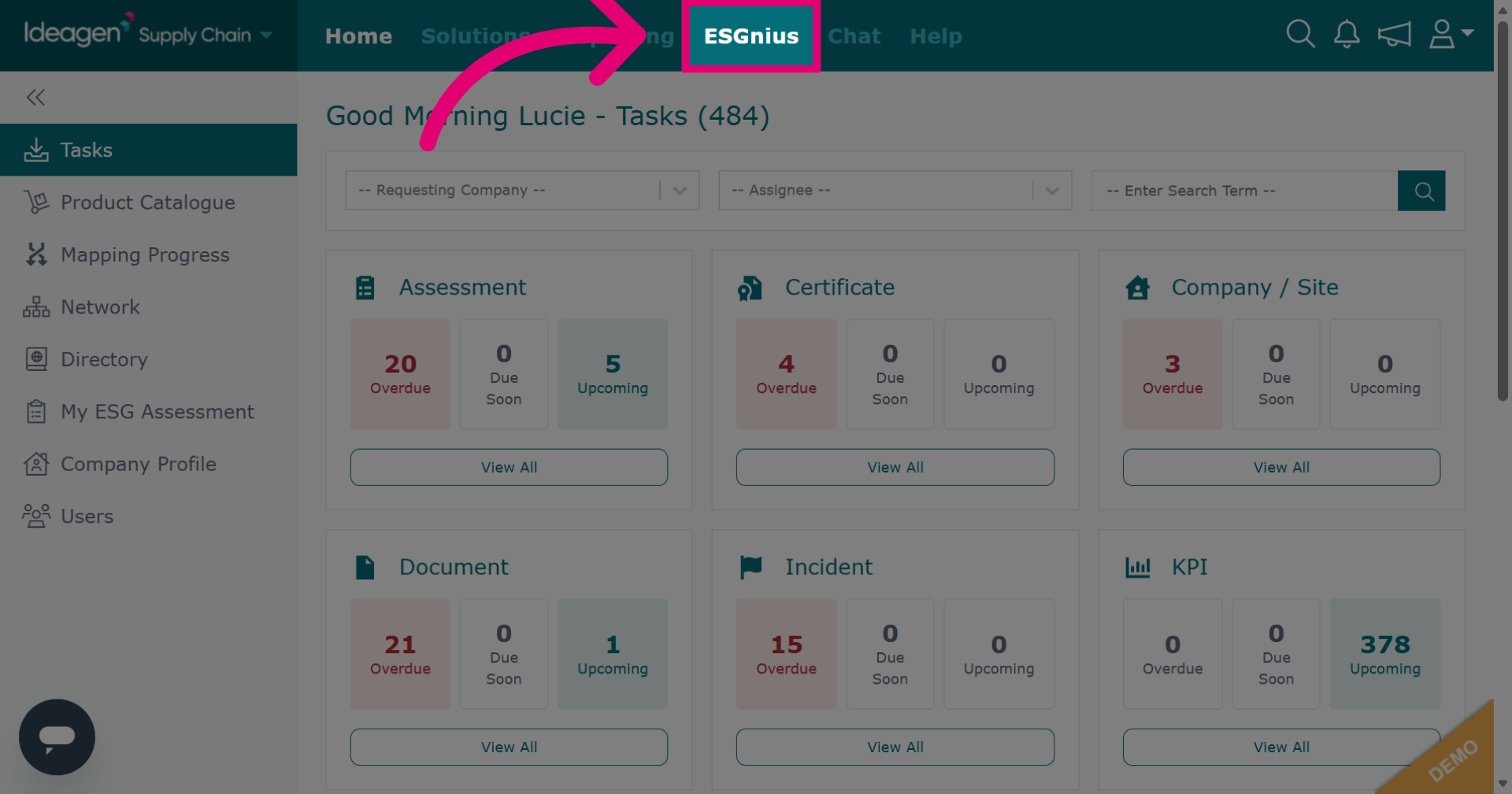Viewport: 1512px width, 794px height.
Task: Open the ESGnius tab
Action: coord(751,36)
